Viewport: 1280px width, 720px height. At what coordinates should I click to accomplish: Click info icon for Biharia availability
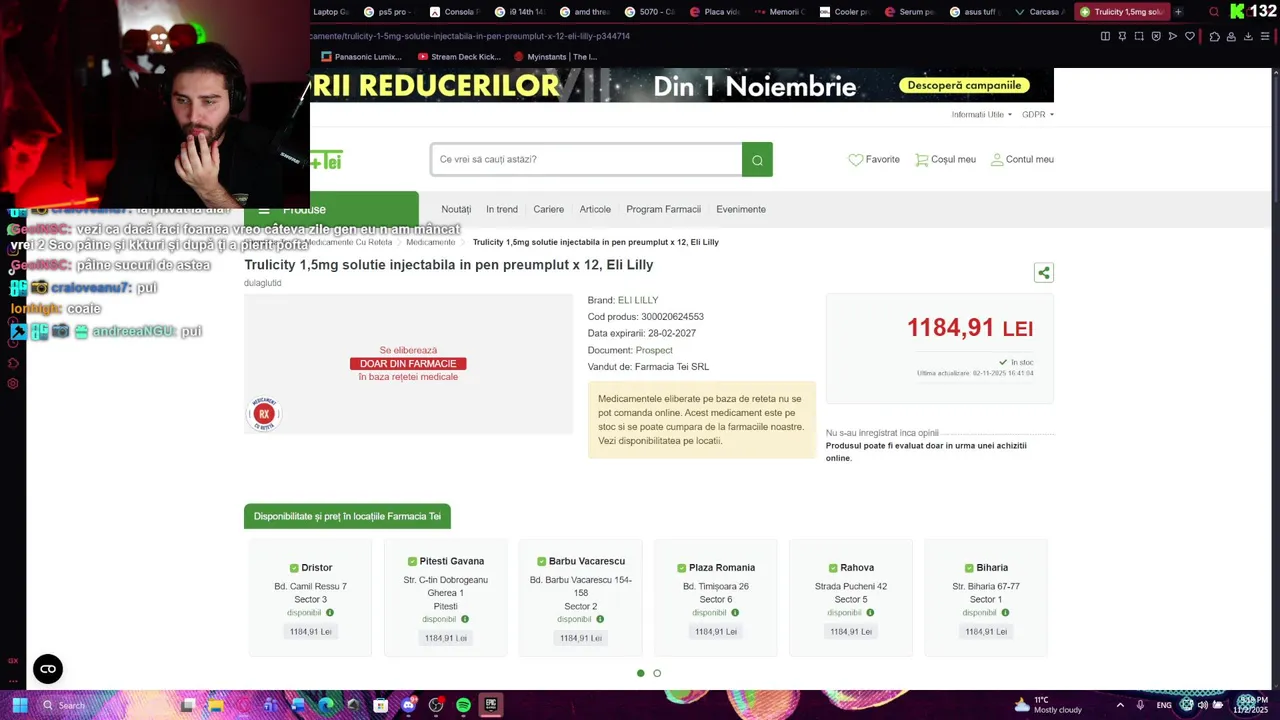click(x=1005, y=612)
